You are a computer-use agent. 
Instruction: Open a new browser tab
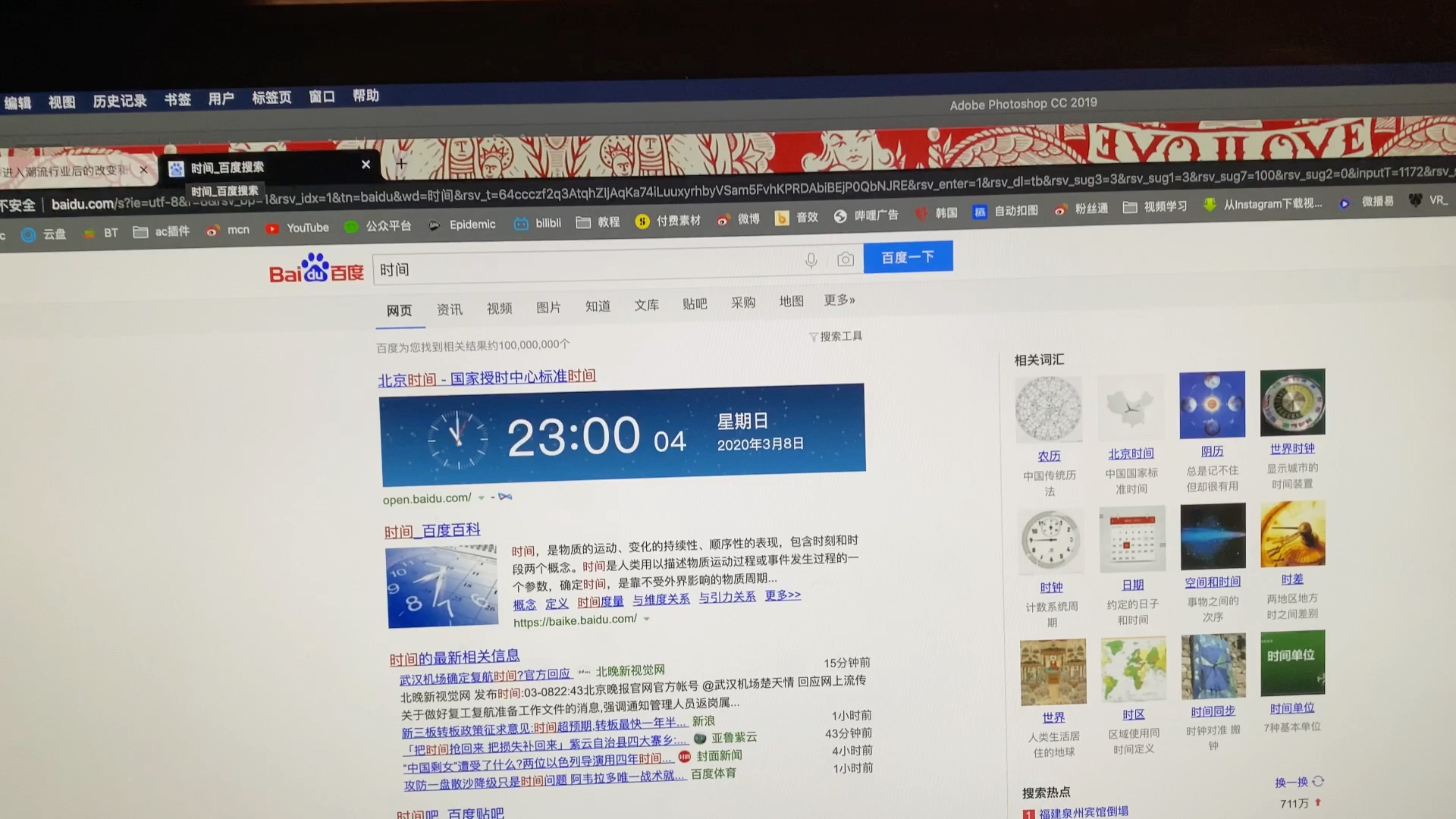tap(401, 163)
